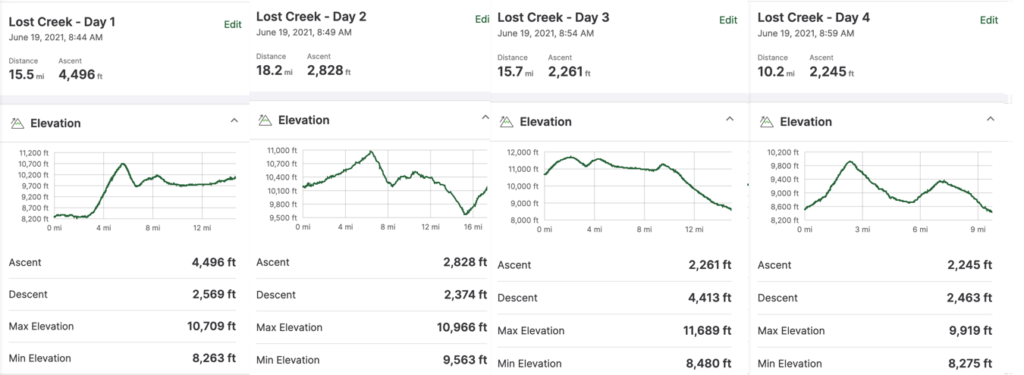Collapse the Day 4 Elevation section chevron
Screen dimensions: 1024x375
click(990, 120)
